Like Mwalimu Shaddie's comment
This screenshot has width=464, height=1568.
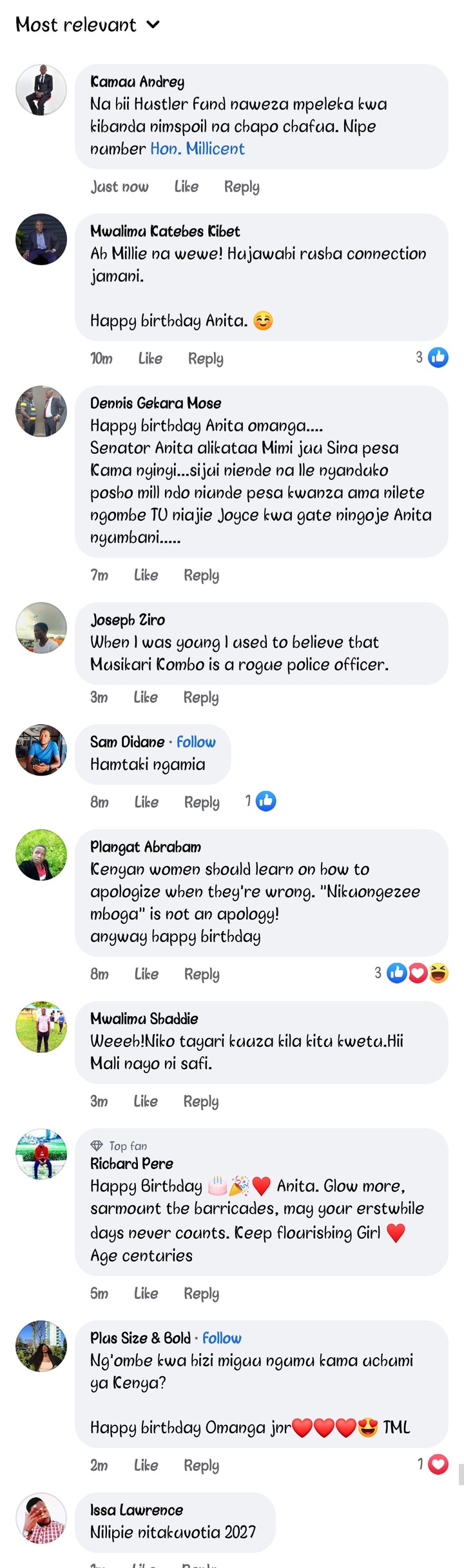pos(146,1101)
